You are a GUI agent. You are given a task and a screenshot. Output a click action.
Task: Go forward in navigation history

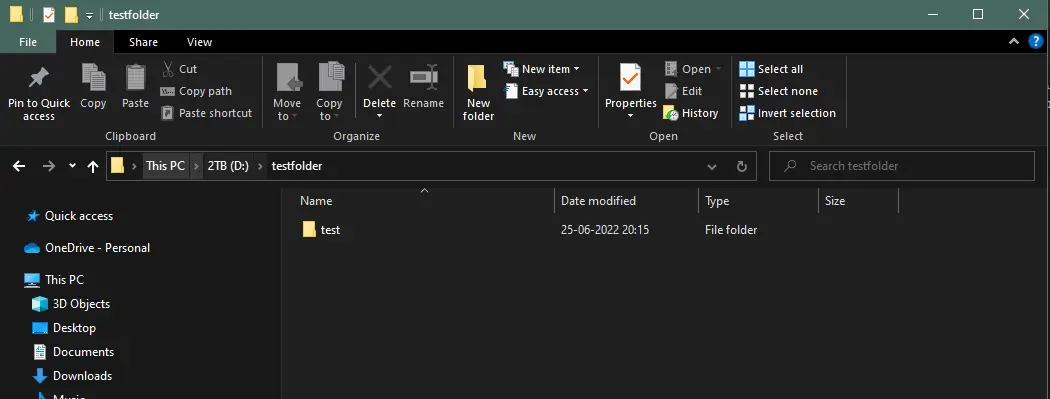tap(48, 166)
